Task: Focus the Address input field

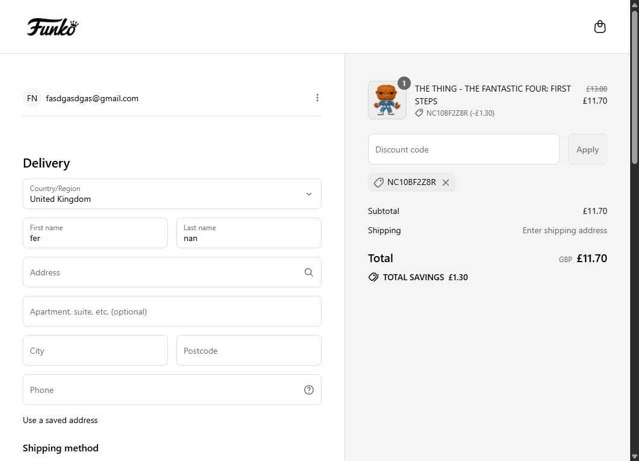Action: point(160,272)
